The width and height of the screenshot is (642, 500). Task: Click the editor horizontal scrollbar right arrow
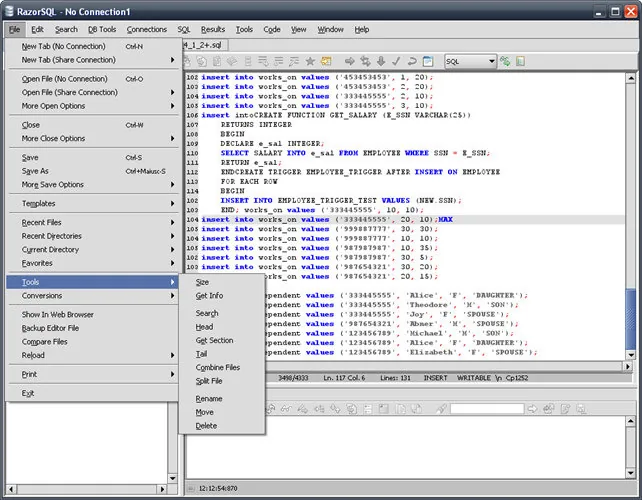[628, 367]
